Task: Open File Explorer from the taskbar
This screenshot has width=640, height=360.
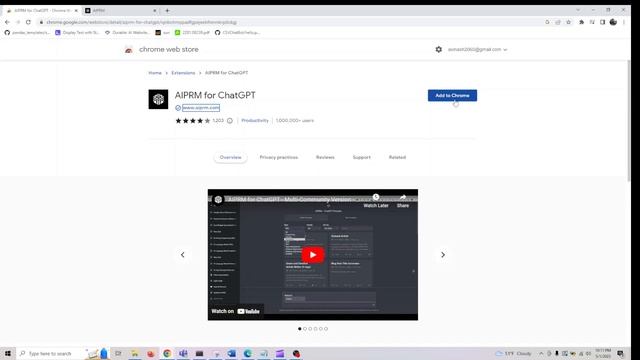Action: click(x=135, y=353)
